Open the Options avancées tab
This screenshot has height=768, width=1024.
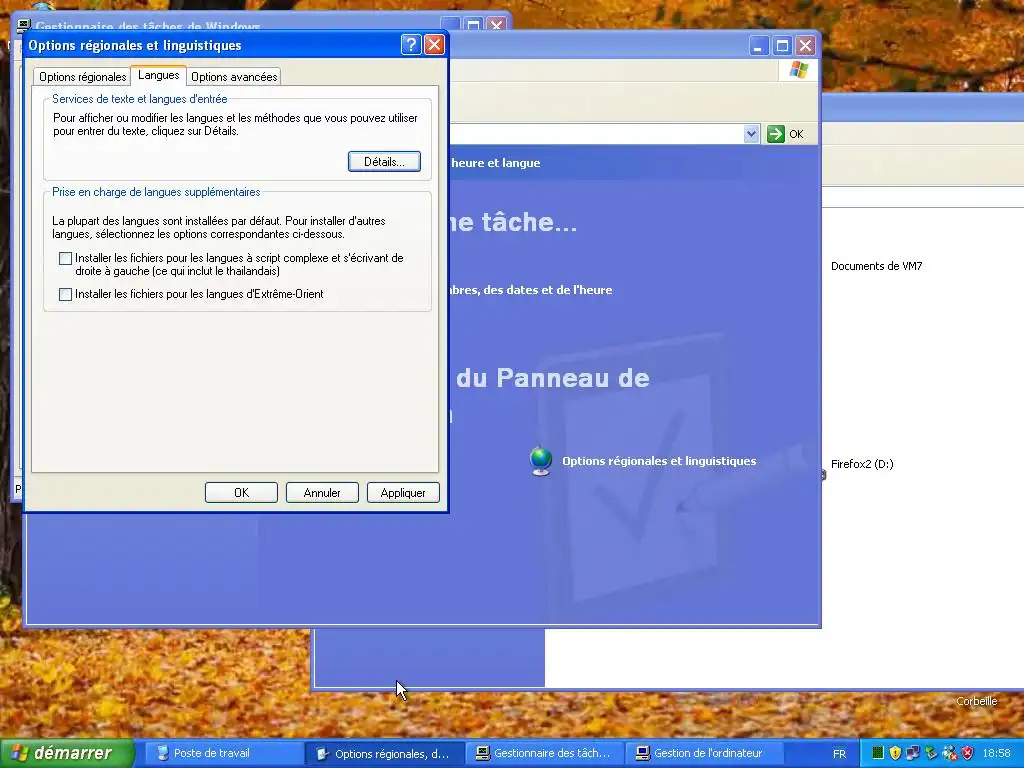[234, 77]
